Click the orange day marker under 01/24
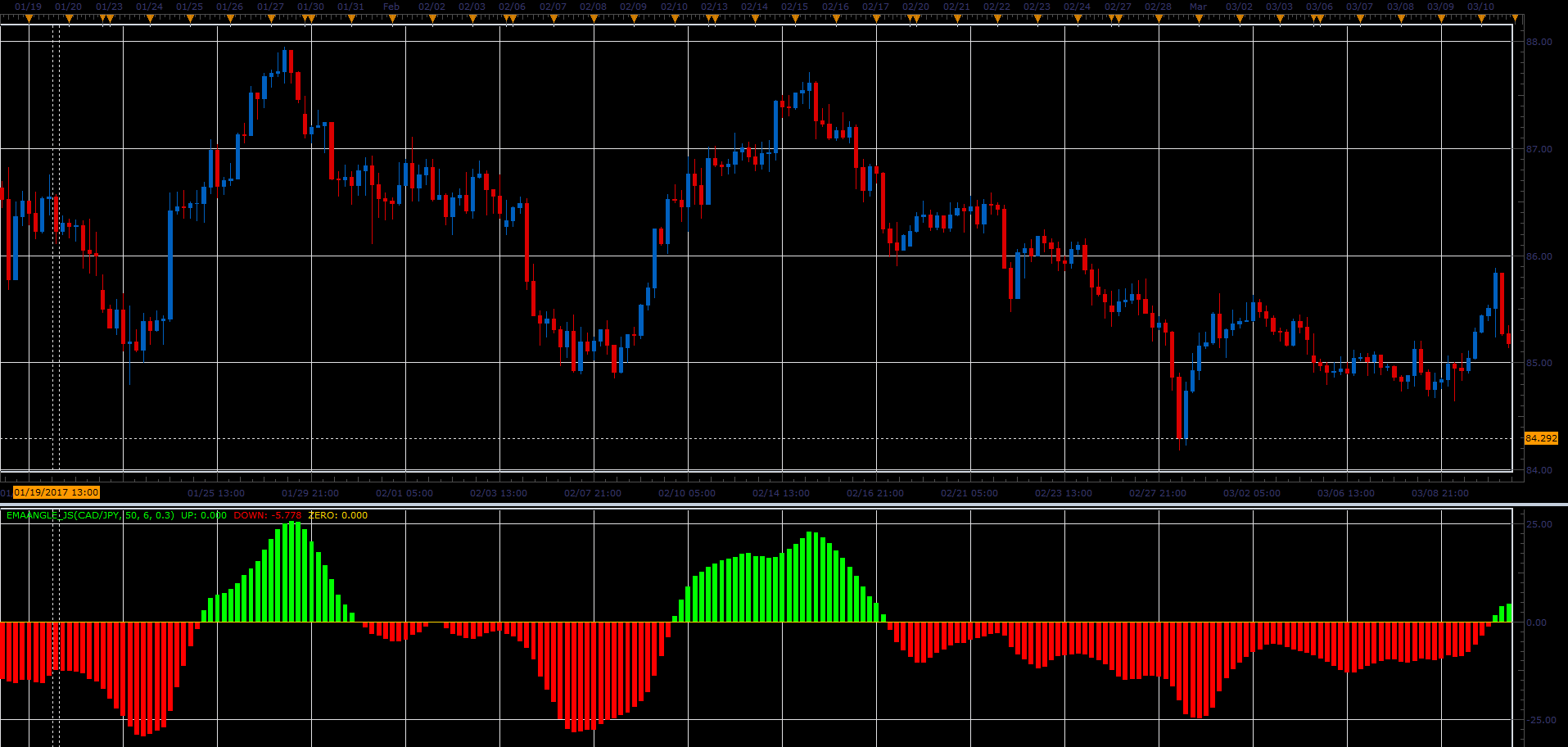1568x747 pixels. (x=149, y=18)
